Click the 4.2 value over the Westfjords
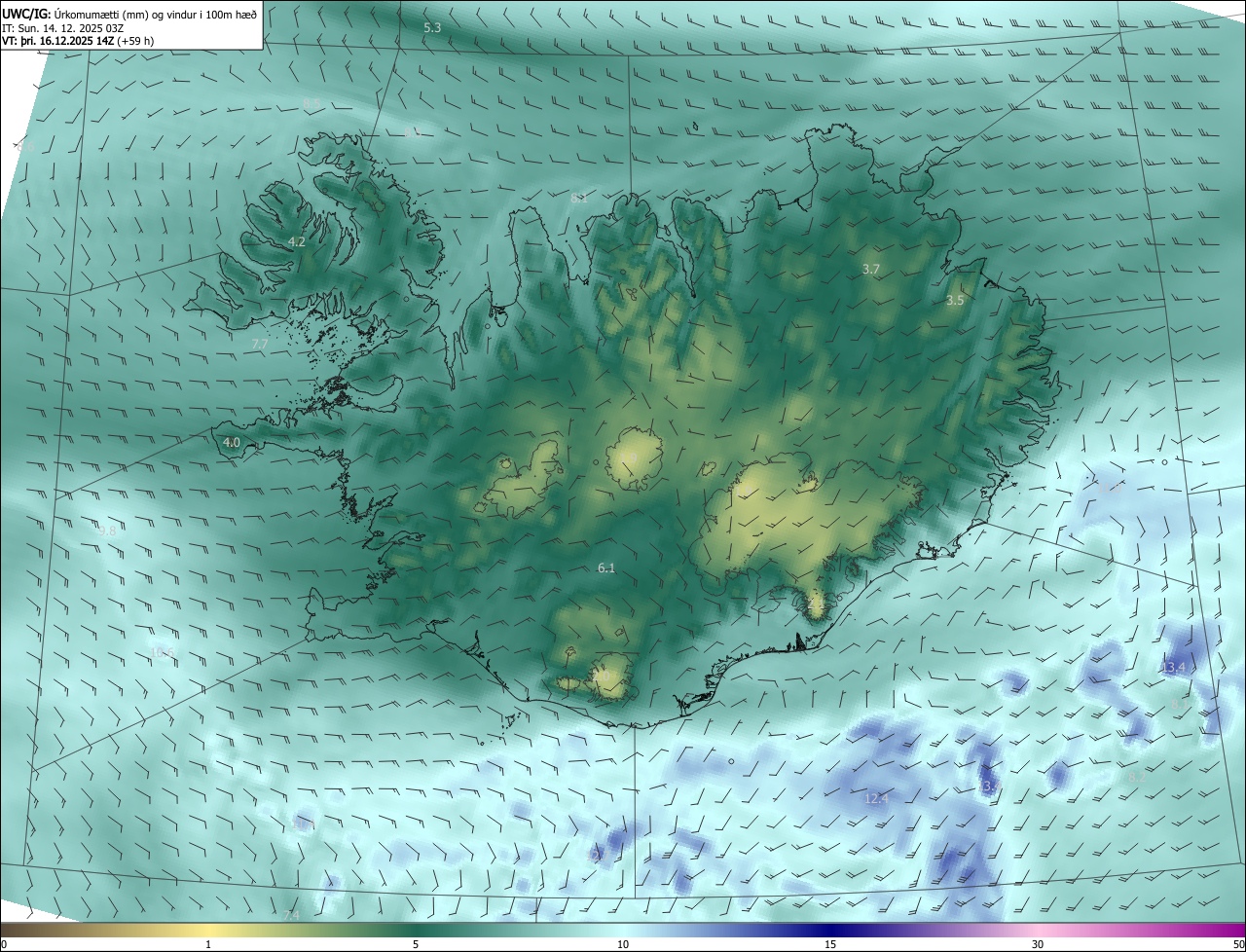The height and width of the screenshot is (952, 1246). point(297,241)
